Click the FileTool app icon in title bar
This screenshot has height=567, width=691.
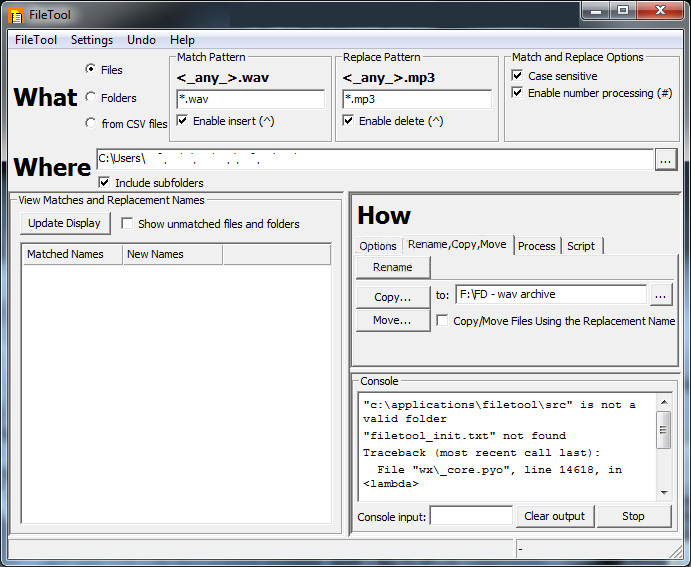coord(16,15)
